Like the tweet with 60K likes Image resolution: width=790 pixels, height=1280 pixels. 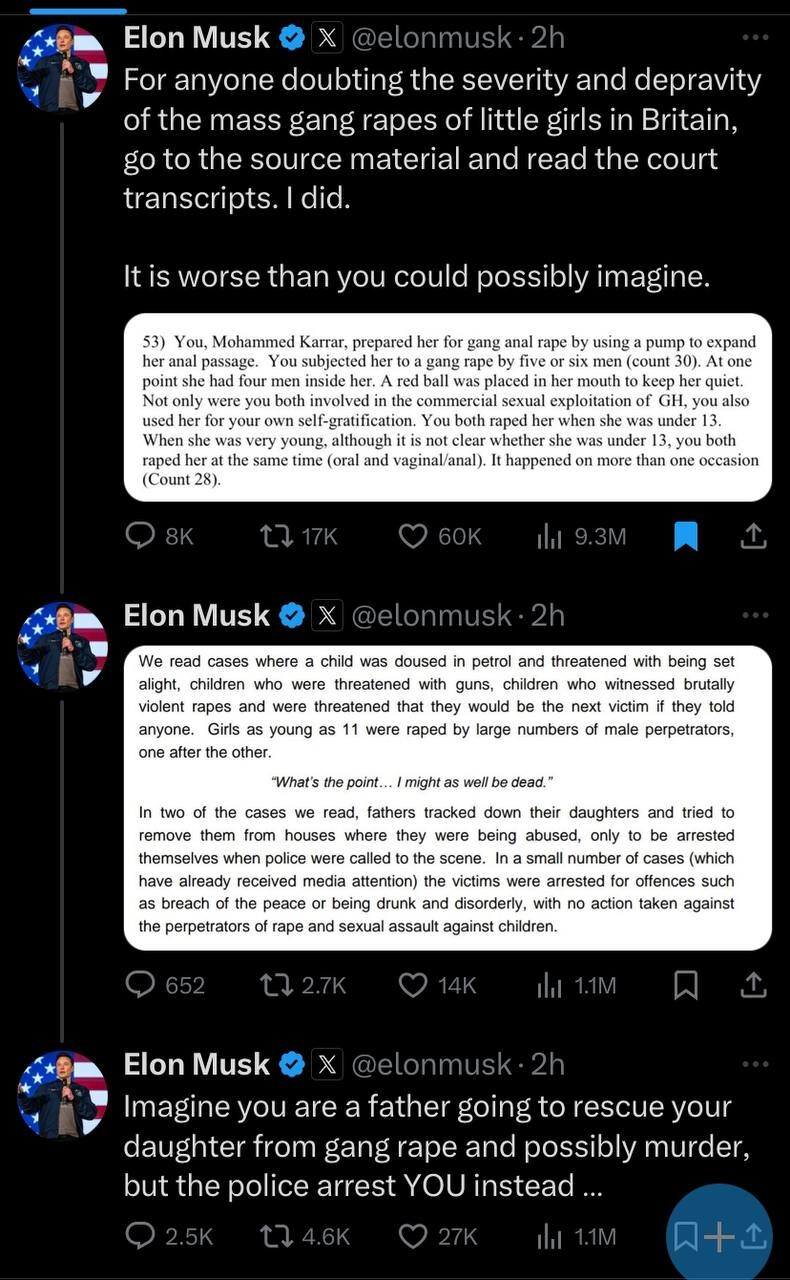pos(414,537)
